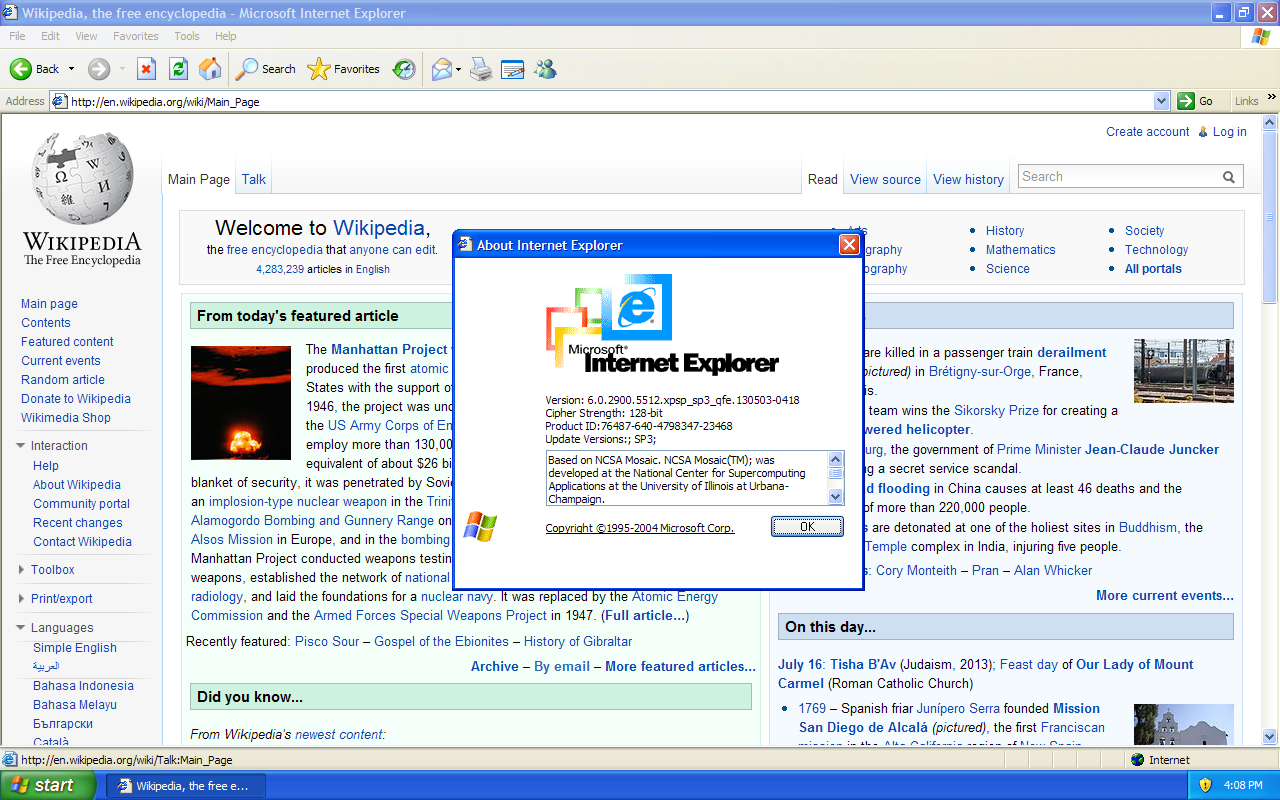This screenshot has height=800, width=1280.
Task: Click the Log in link
Action: pyautogui.click(x=1229, y=132)
